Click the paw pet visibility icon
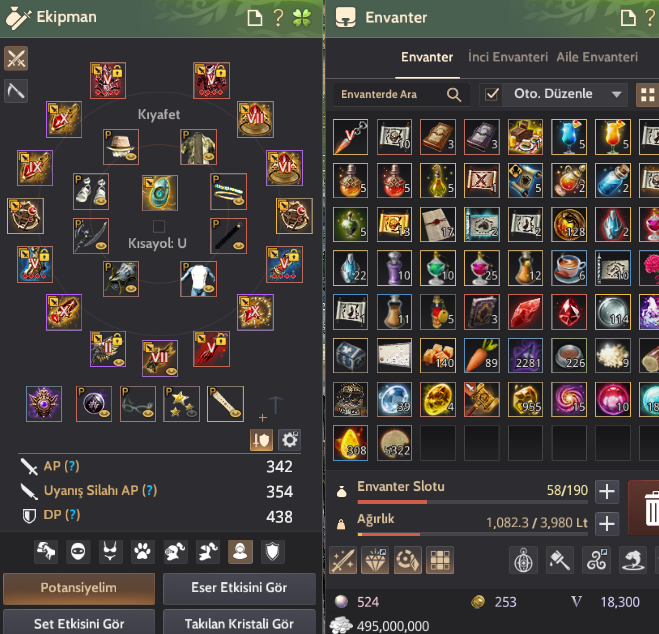 pos(142,551)
